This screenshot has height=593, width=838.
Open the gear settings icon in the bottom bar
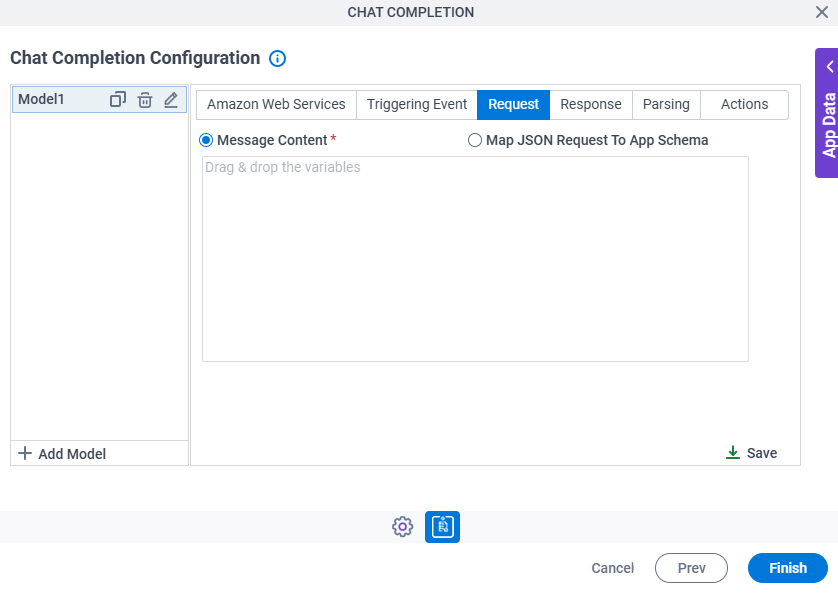(402, 527)
